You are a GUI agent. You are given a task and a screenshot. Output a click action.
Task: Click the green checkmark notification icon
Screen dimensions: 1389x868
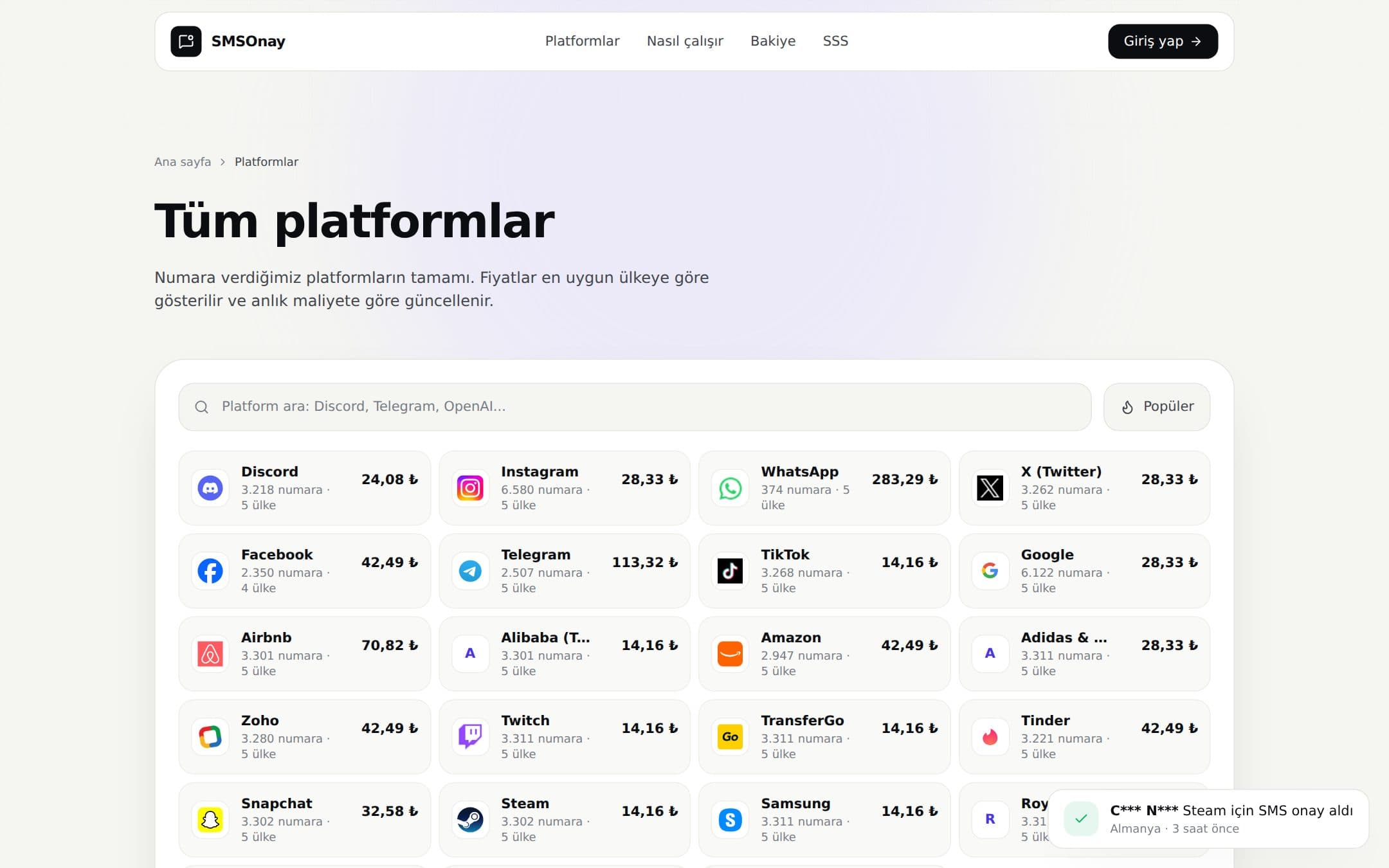1081,819
